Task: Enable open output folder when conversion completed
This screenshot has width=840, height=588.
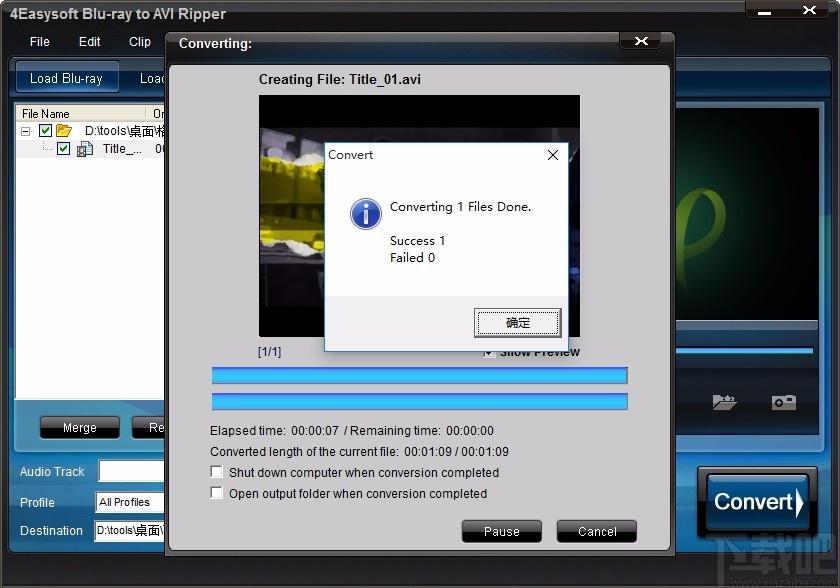Action: coord(216,493)
